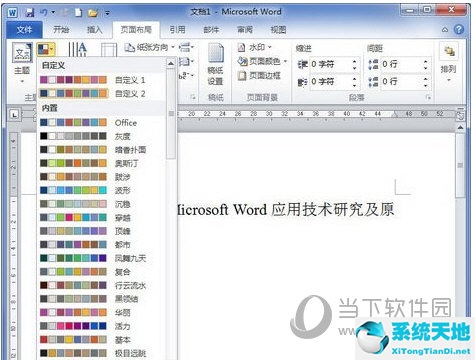Click the Word application icon in title bar

tap(12, 13)
